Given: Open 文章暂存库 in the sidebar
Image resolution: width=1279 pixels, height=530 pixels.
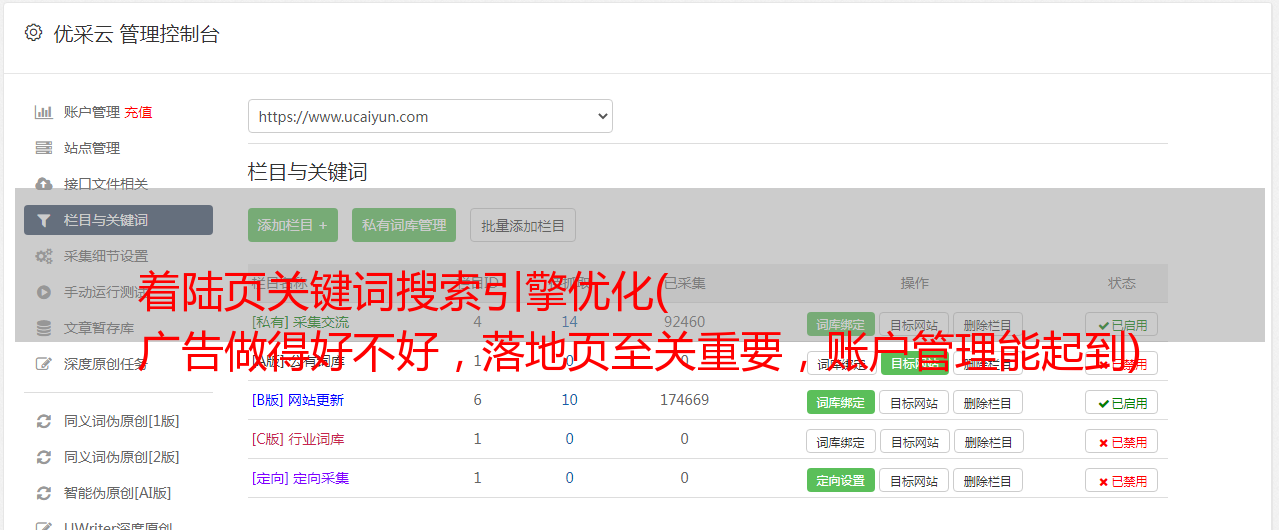Looking at the screenshot, I should coord(99,328).
